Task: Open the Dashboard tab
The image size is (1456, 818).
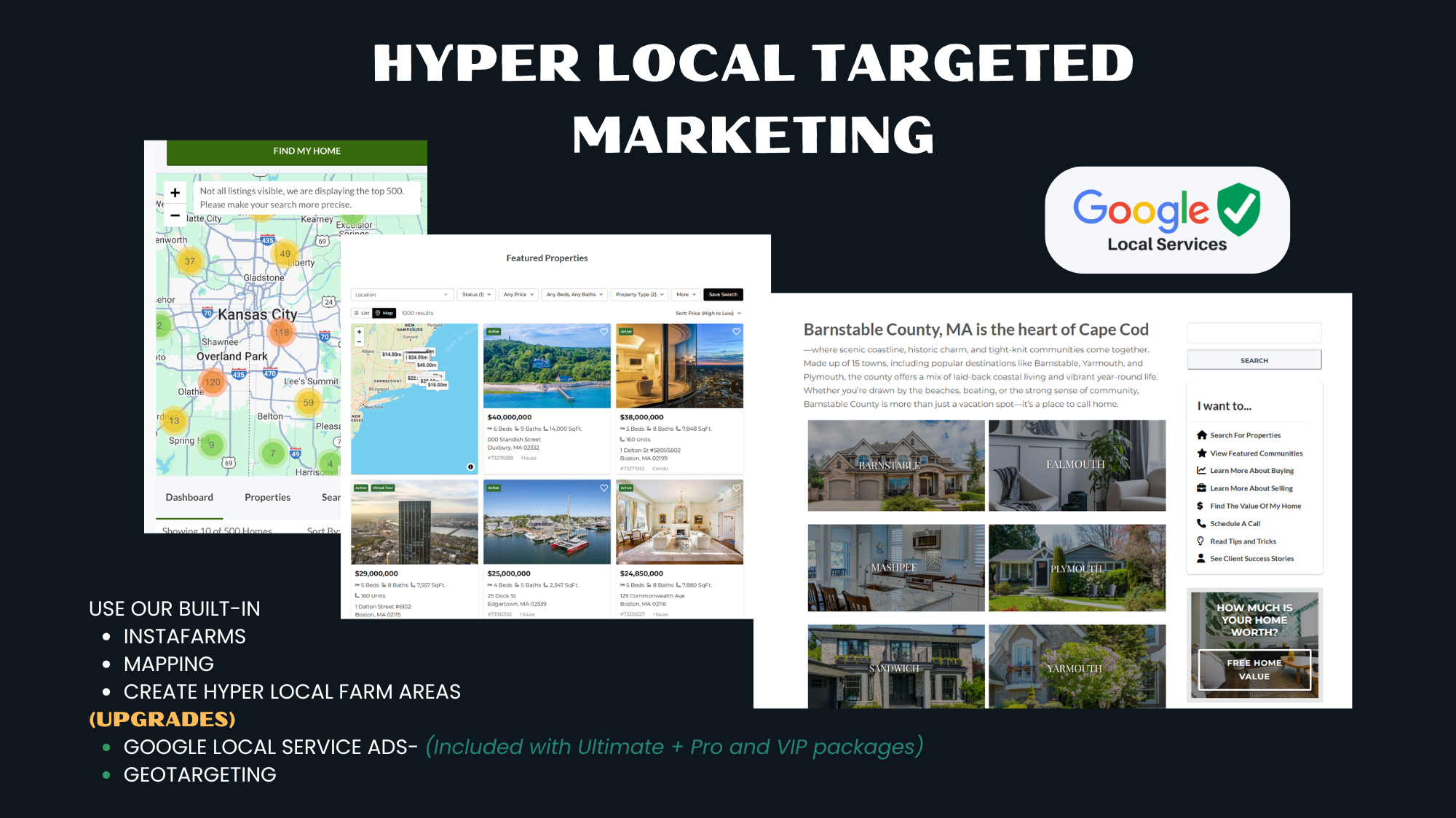Action: [189, 498]
